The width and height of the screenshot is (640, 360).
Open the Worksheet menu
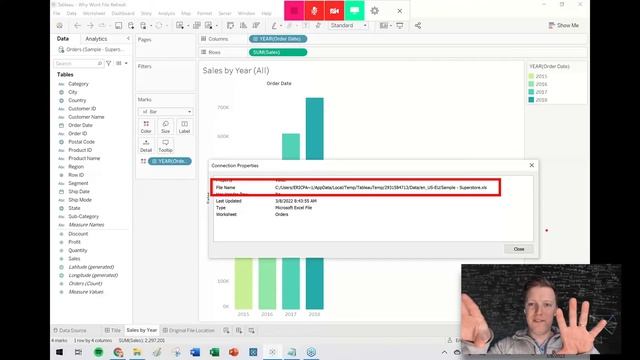[94, 13]
